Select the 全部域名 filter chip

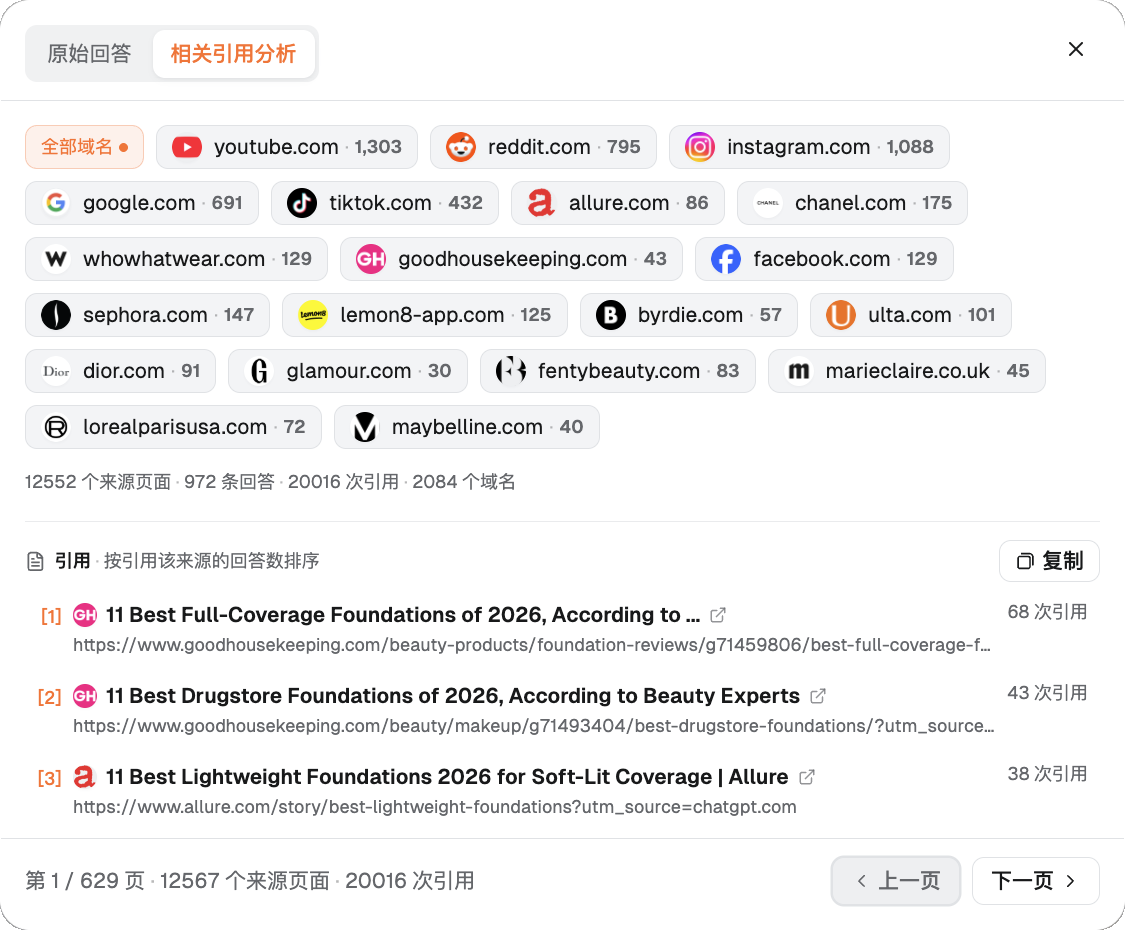pos(85,147)
